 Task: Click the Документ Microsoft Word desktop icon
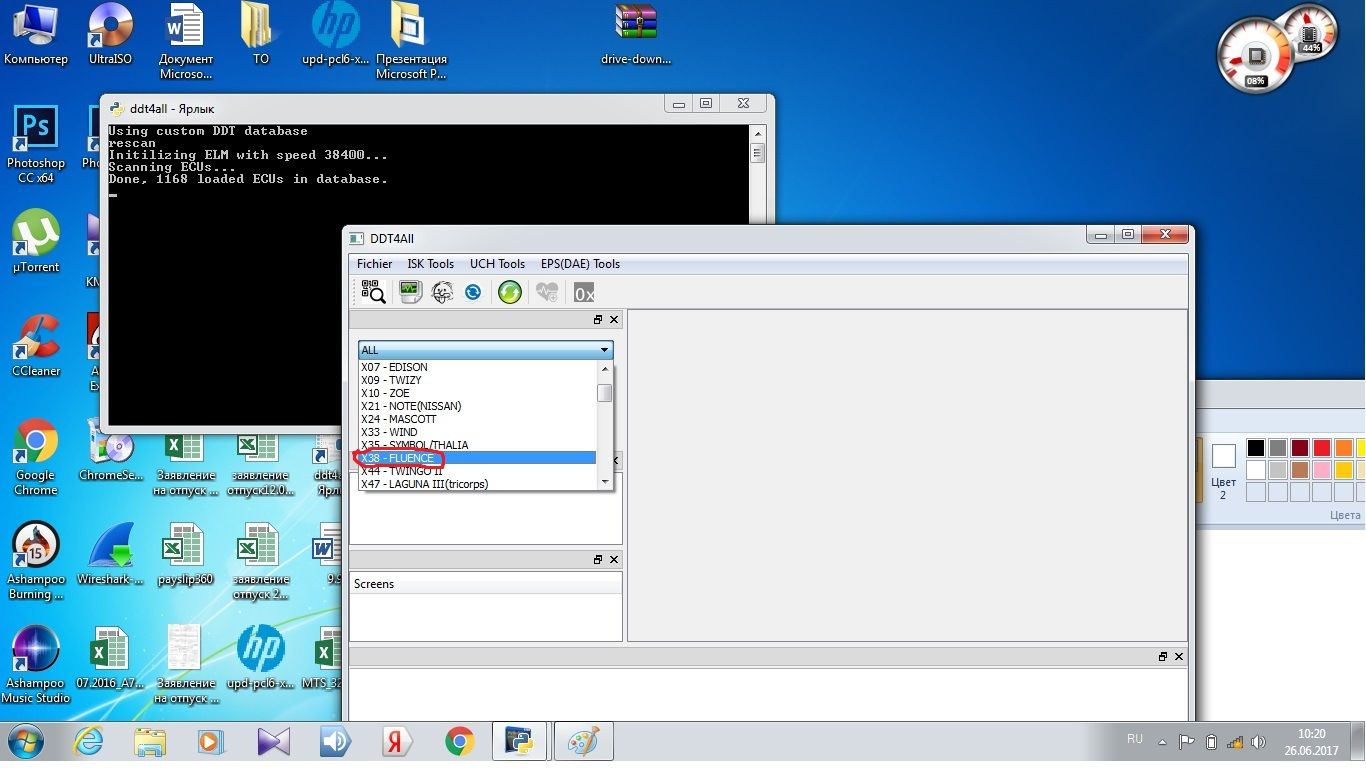pyautogui.click(x=185, y=42)
